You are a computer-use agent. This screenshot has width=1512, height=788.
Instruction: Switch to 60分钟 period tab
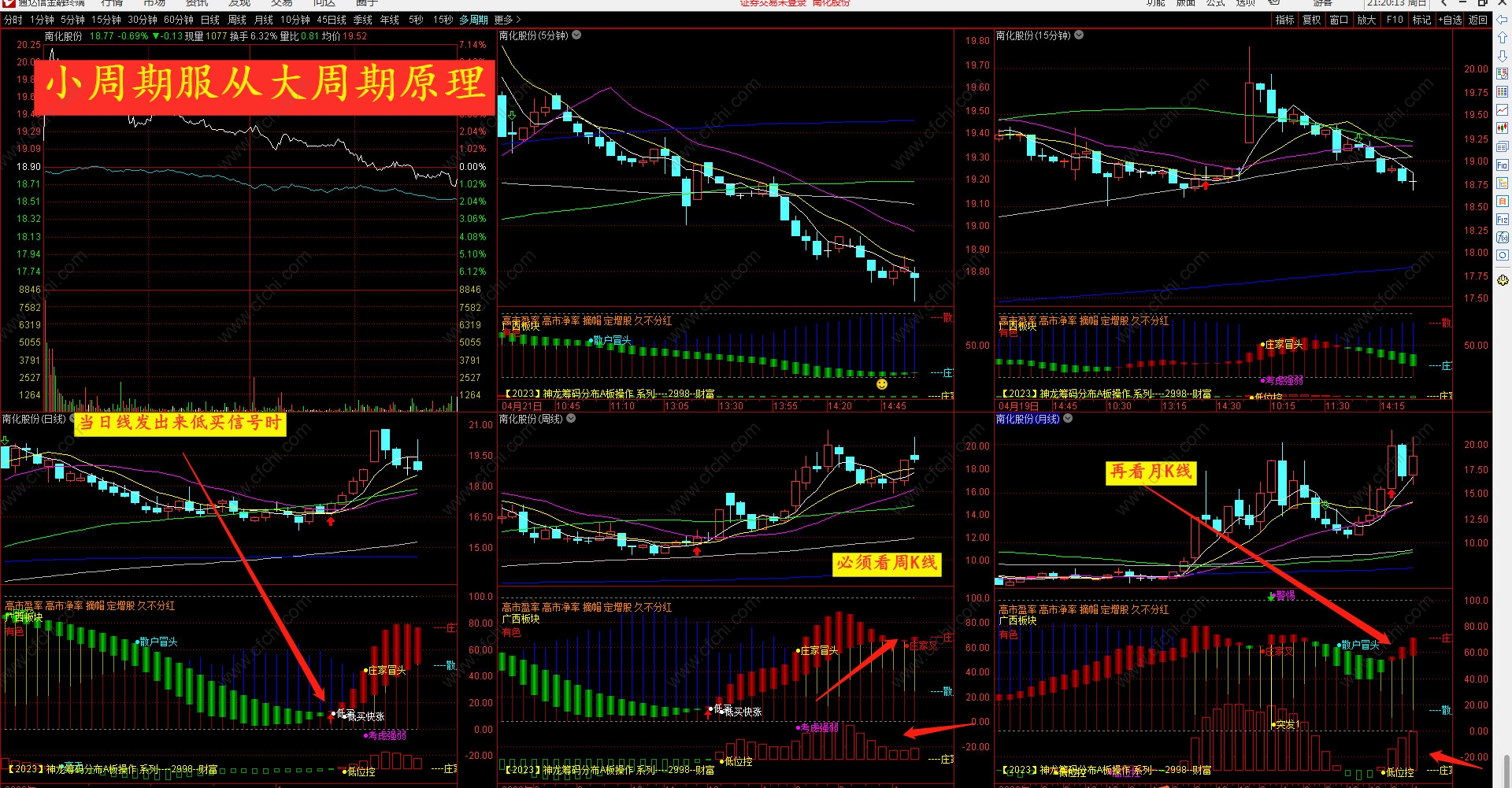point(179,20)
